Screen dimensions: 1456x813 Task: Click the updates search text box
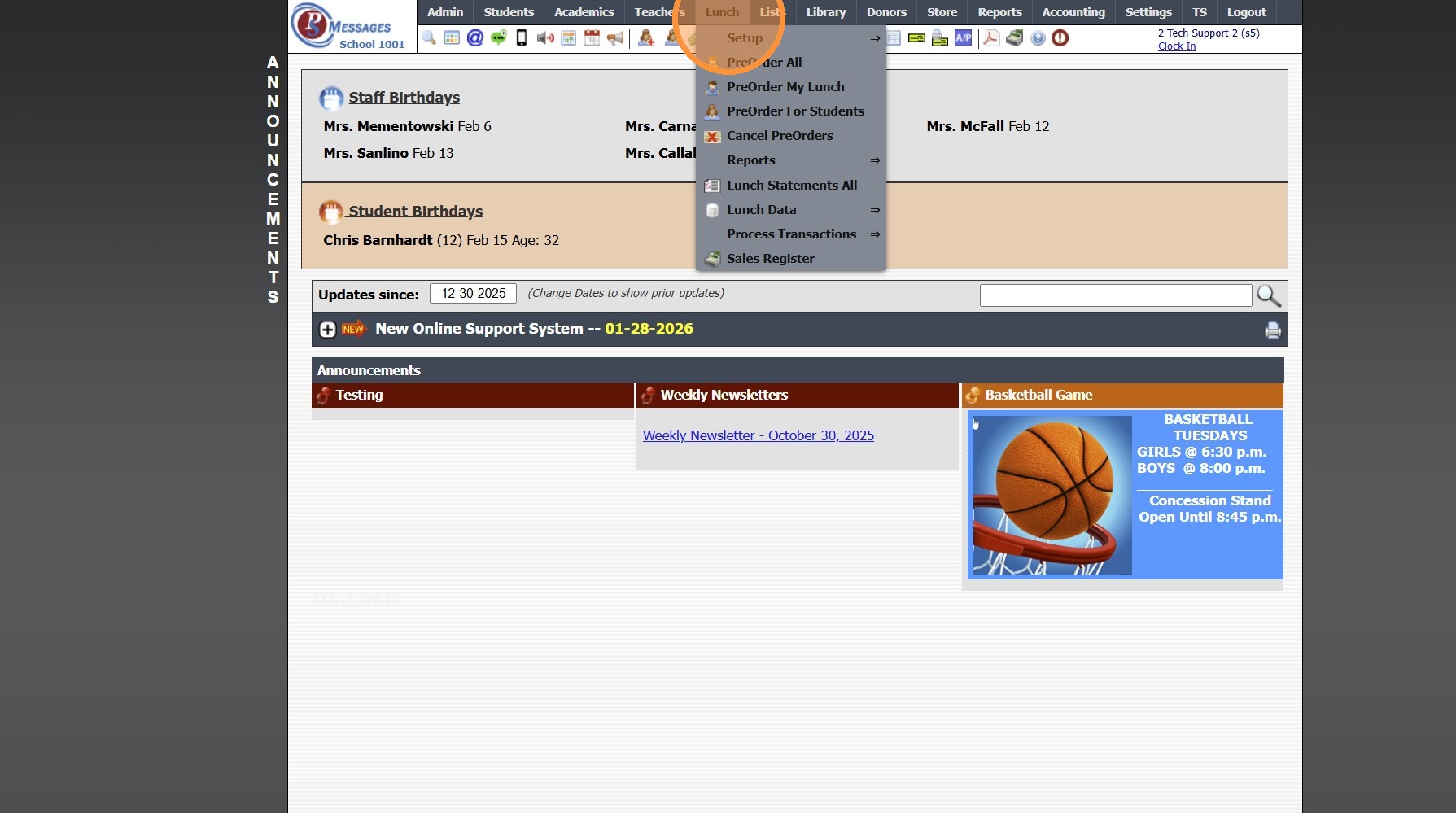pyautogui.click(x=1116, y=295)
